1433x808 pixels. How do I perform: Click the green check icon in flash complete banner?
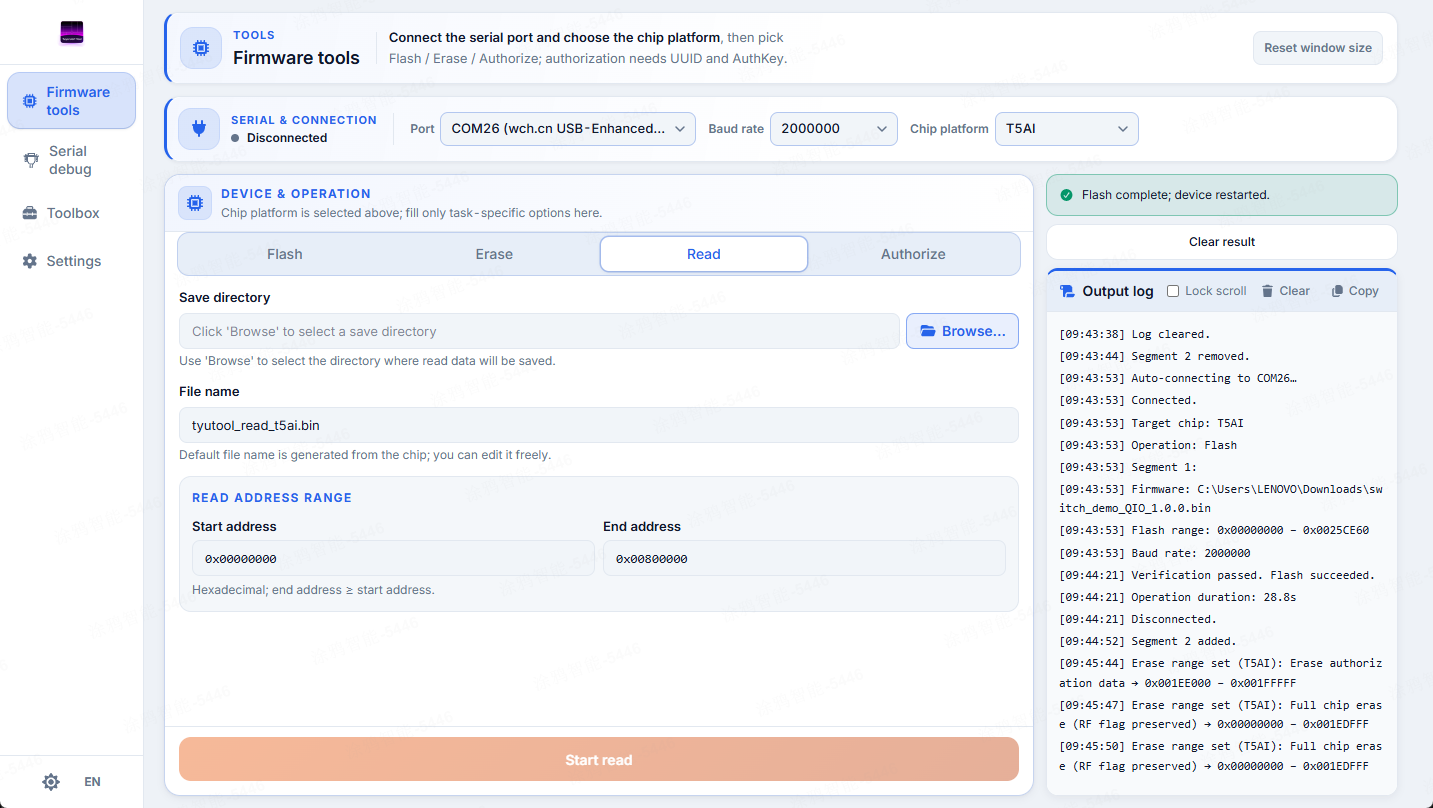click(x=1066, y=195)
